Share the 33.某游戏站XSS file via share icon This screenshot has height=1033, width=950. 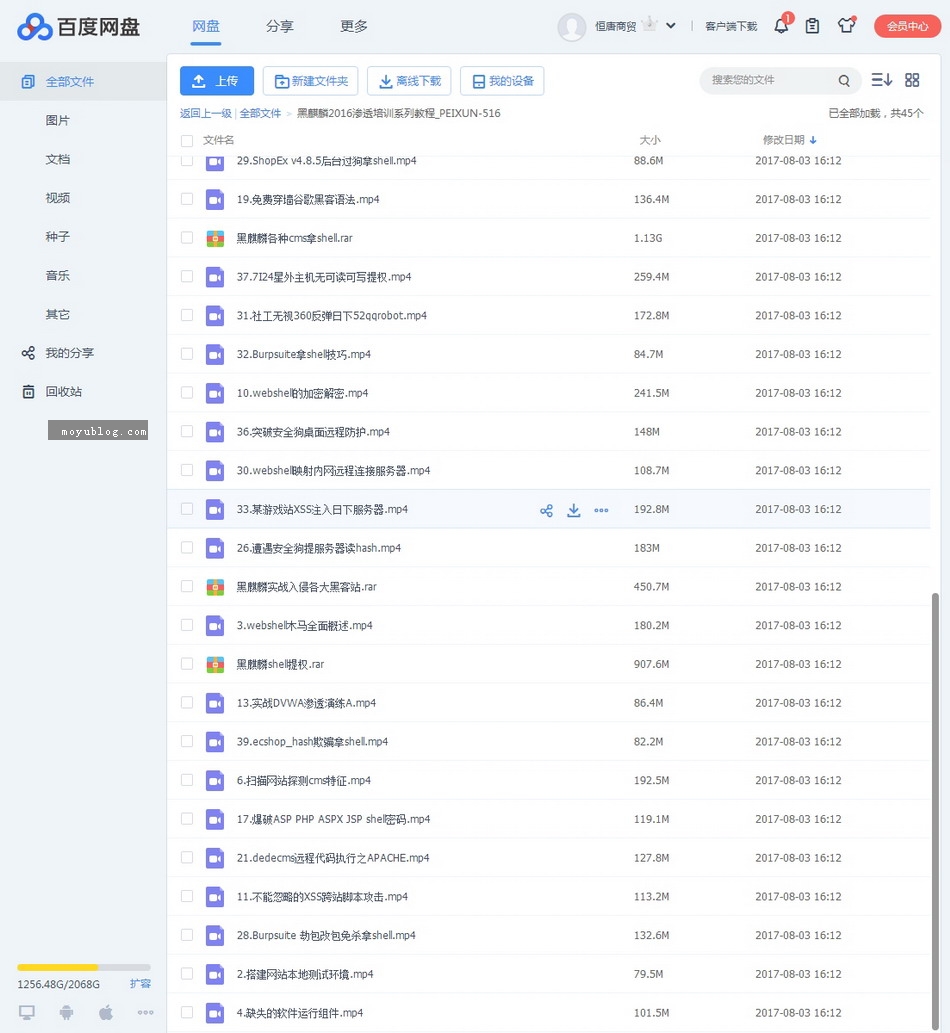[546, 511]
